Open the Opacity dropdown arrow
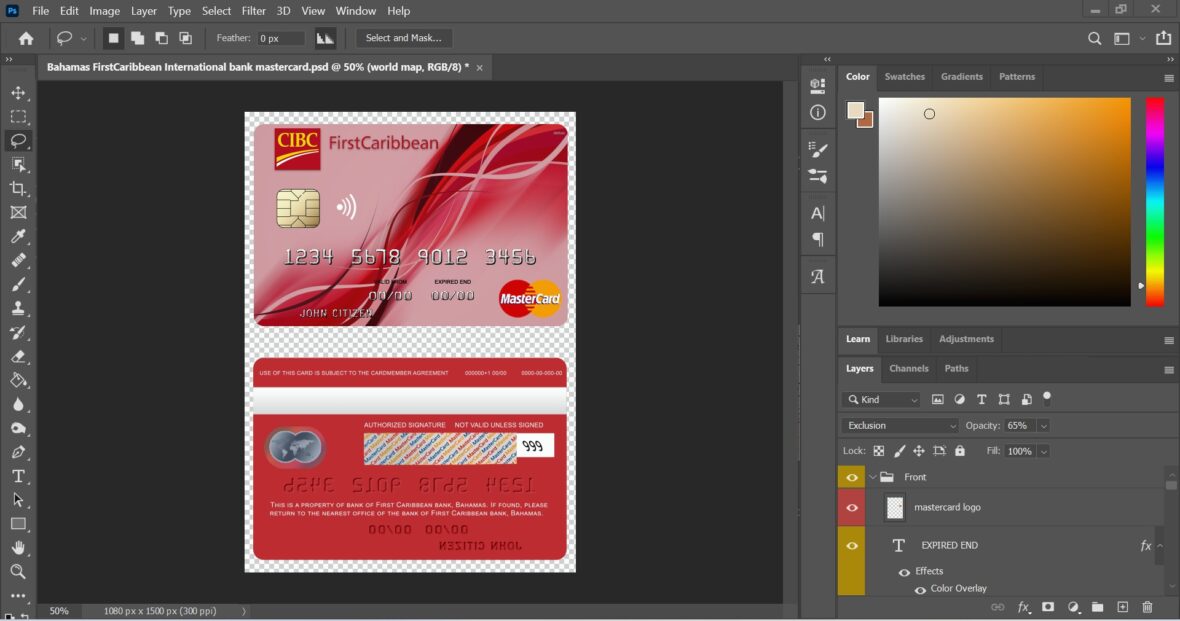This screenshot has width=1180, height=621. click(1043, 426)
